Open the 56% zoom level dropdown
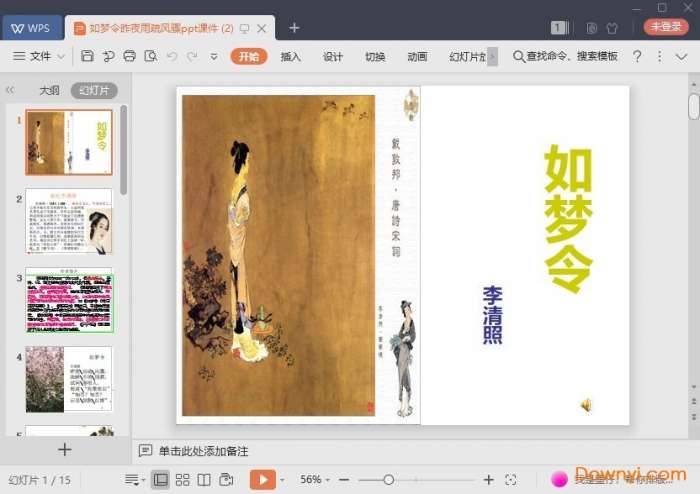Image resolution: width=700 pixels, height=494 pixels. click(315, 480)
